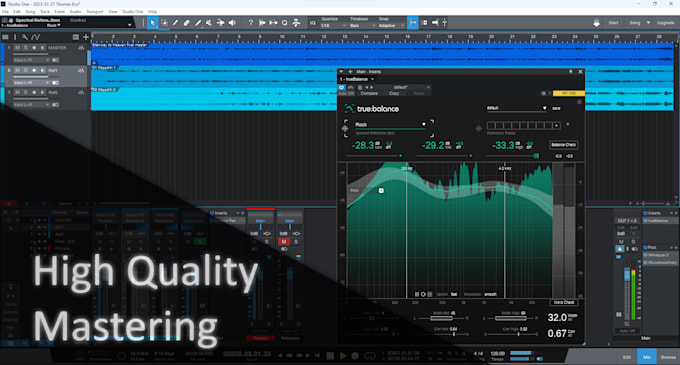This screenshot has width=680, height=365.
Task: Open the Snap Adaptive dropdown
Action: (x=391, y=26)
